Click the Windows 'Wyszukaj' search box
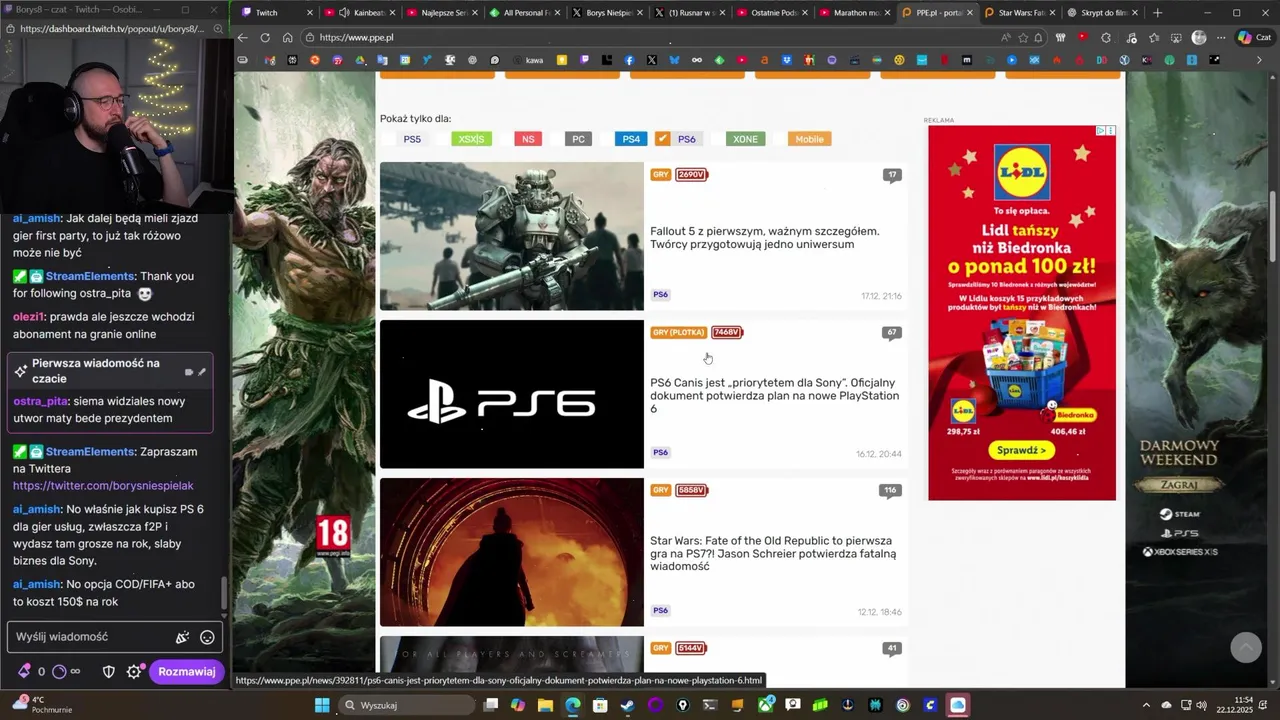 pos(405,705)
